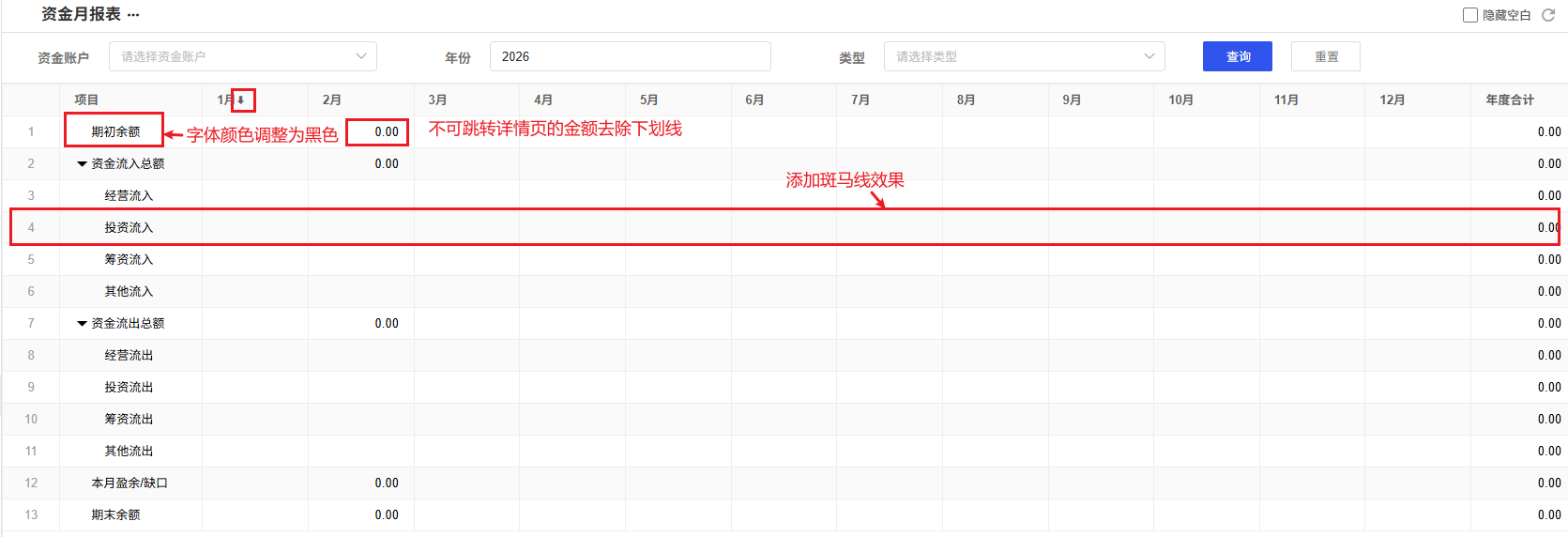The image size is (1568, 537).
Task: Click the refresh icon beside 隐藏空白
Action: tap(1548, 15)
